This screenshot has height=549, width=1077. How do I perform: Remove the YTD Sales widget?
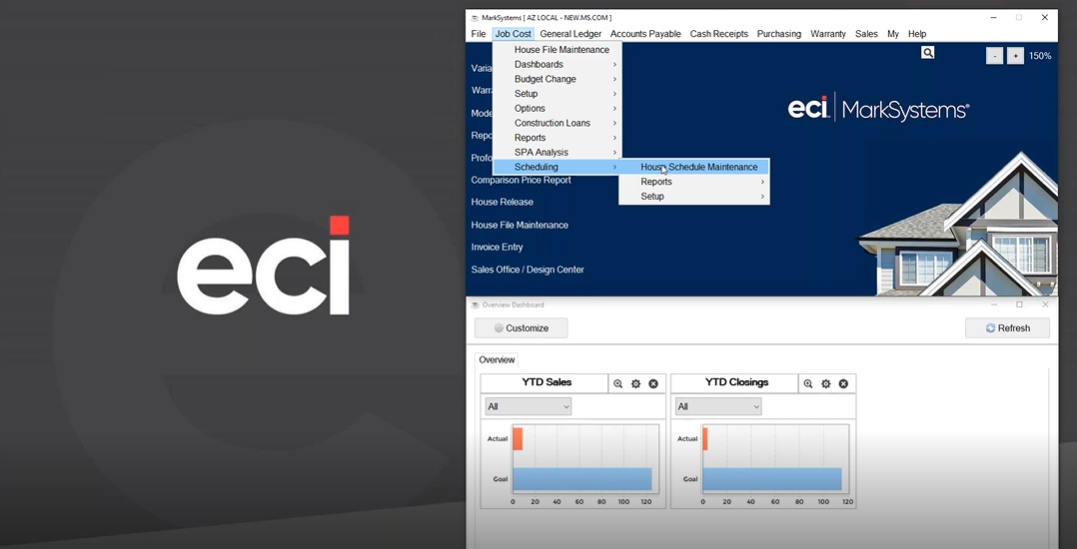point(653,384)
